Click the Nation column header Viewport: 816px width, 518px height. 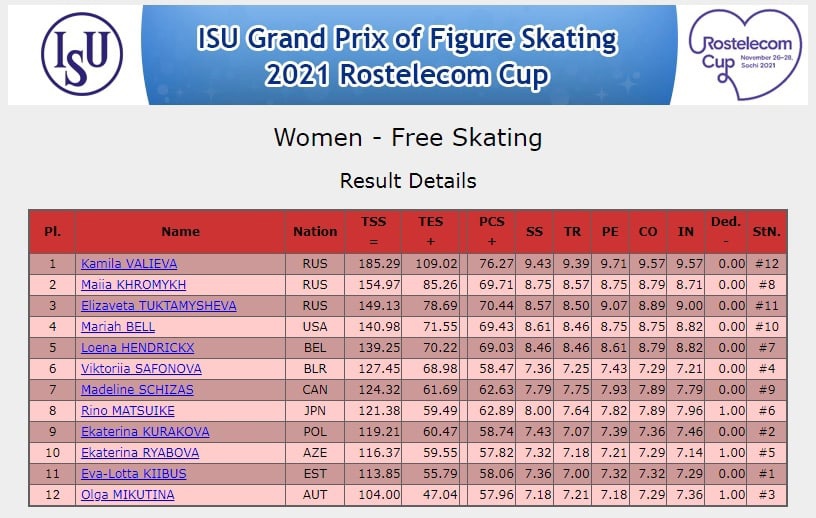(x=315, y=232)
